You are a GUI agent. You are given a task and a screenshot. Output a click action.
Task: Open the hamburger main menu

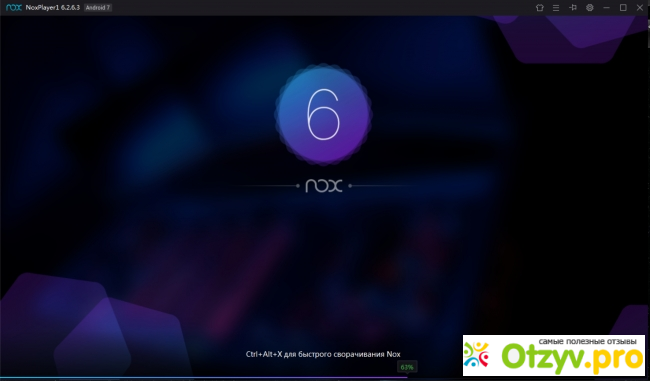[x=556, y=7]
